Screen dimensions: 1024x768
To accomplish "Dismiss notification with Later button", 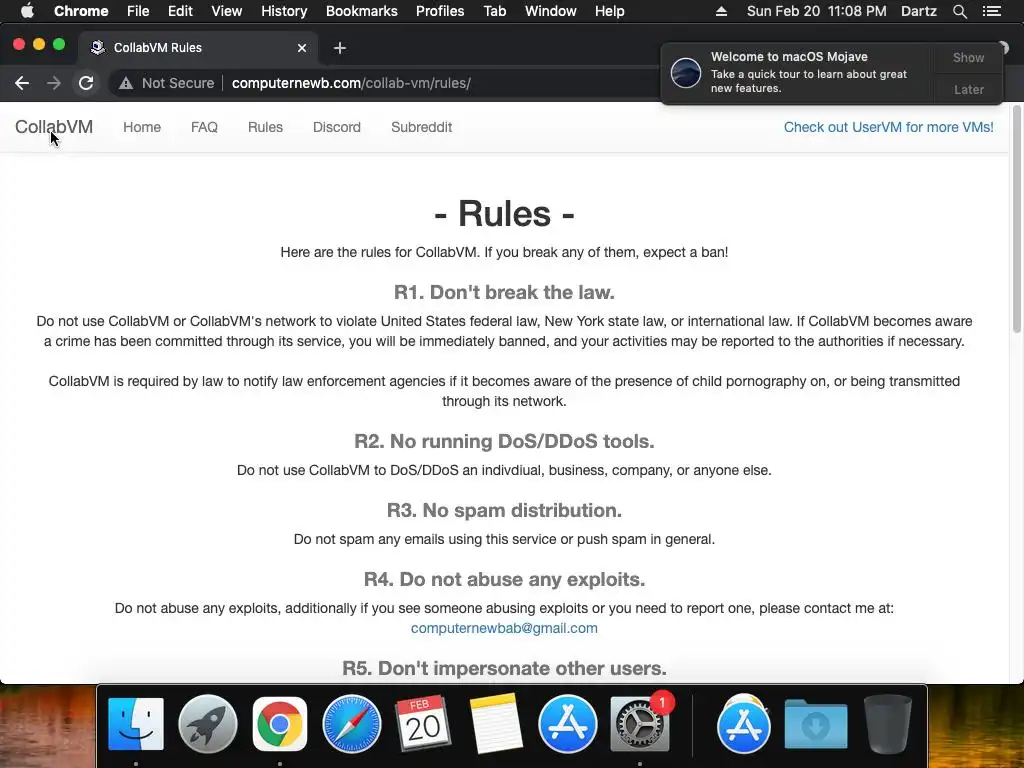I will (968, 89).
